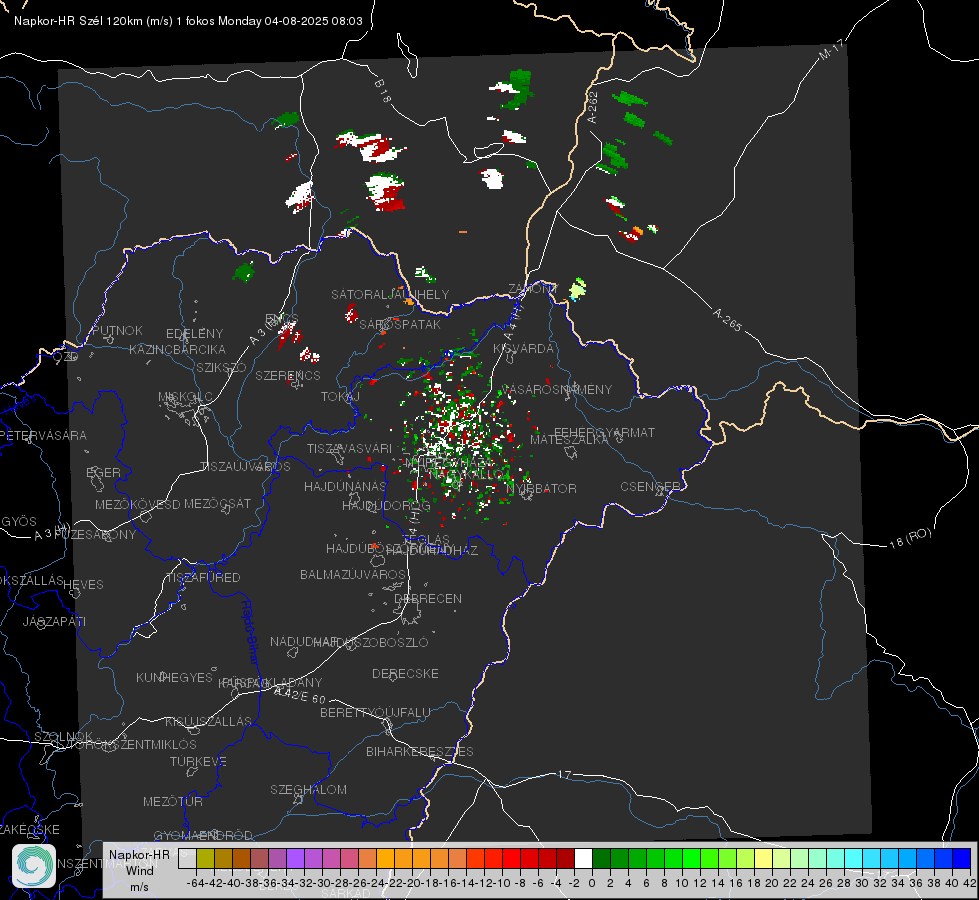The image size is (979, 900).
Task: Click the dark green swatch right of 0
Action: point(601,858)
